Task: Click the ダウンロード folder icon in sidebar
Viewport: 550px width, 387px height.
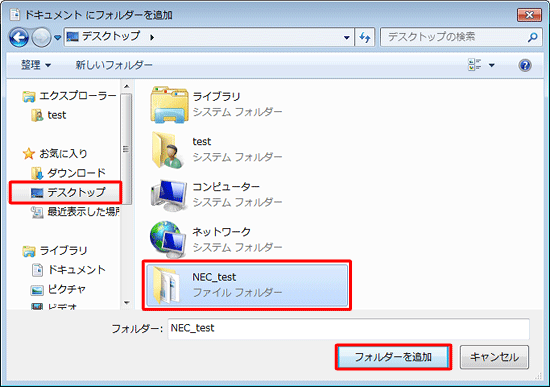Action: (37, 173)
